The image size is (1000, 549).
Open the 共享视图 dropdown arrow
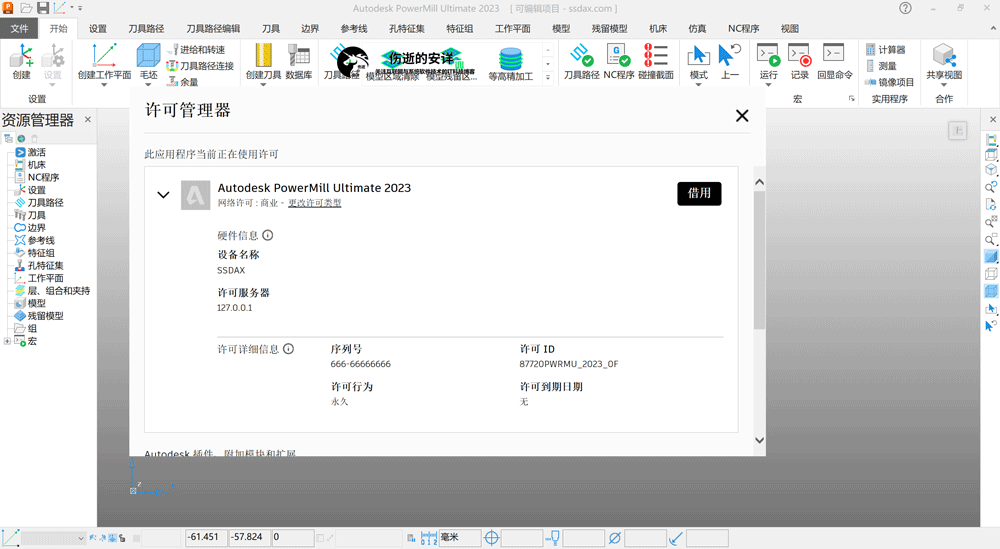coord(944,85)
